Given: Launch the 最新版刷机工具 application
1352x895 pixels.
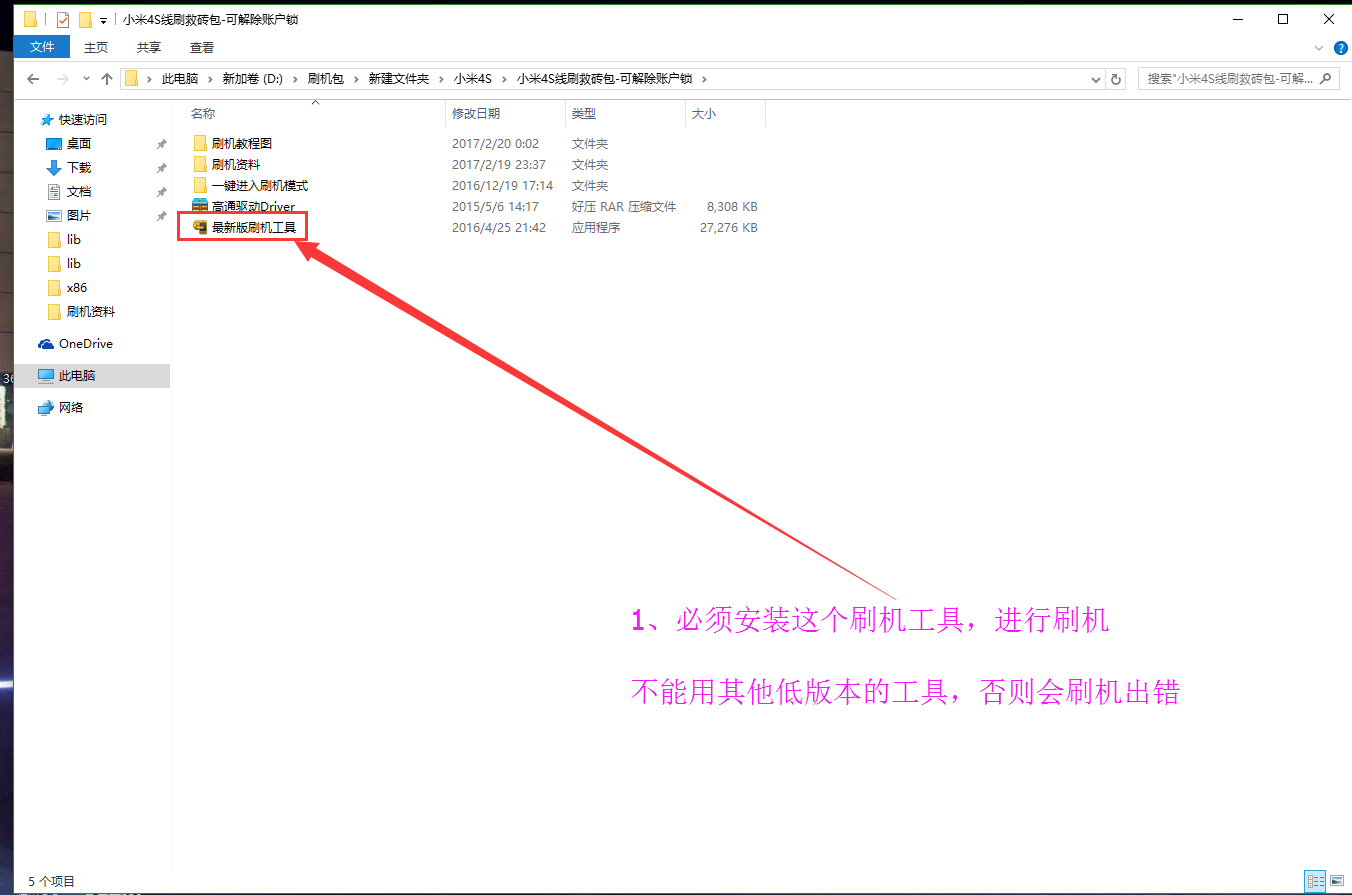Looking at the screenshot, I should 252,226.
